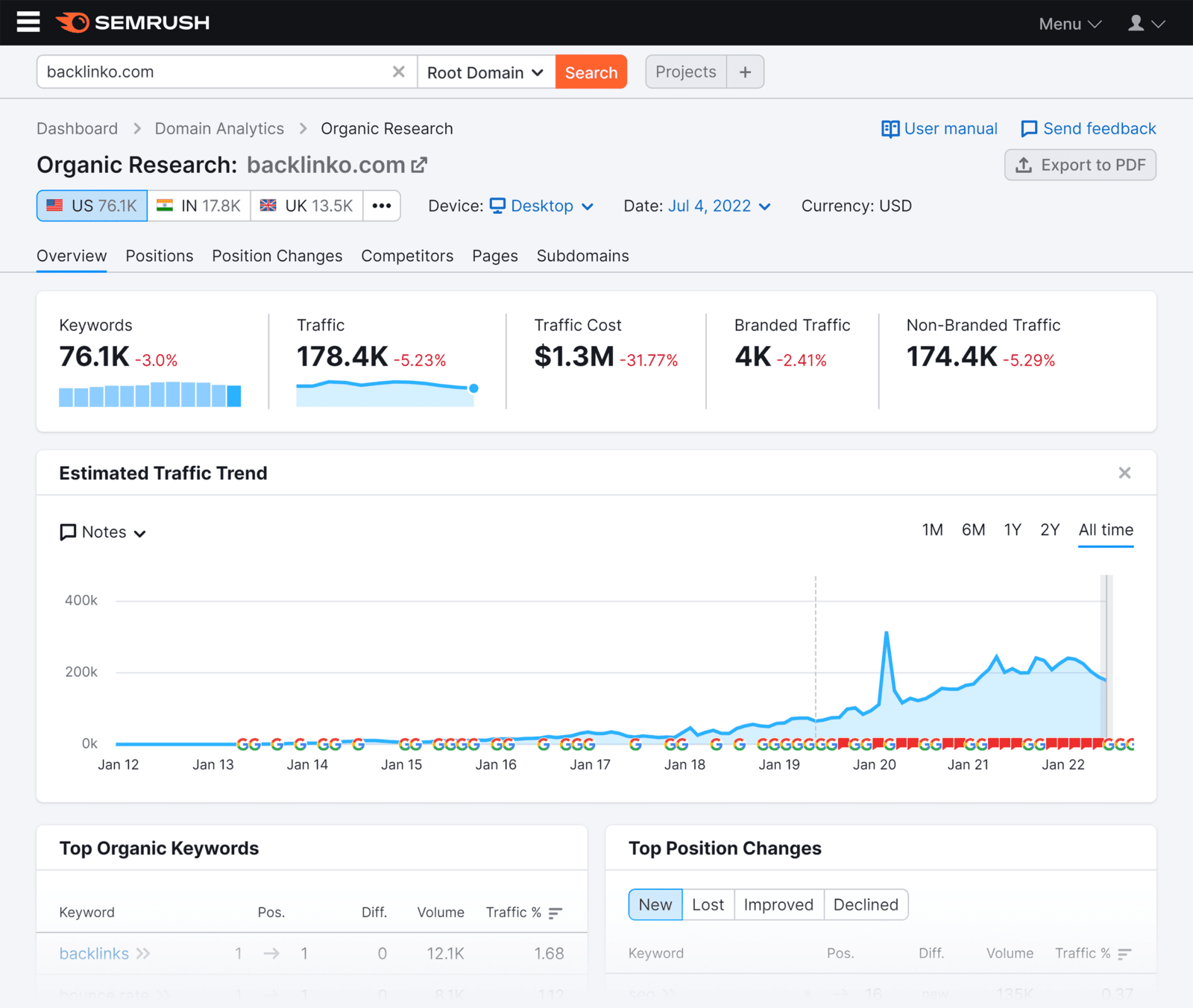Screen dimensions: 1193x1008
Task: Open the user account icon
Action: [x=1136, y=22]
